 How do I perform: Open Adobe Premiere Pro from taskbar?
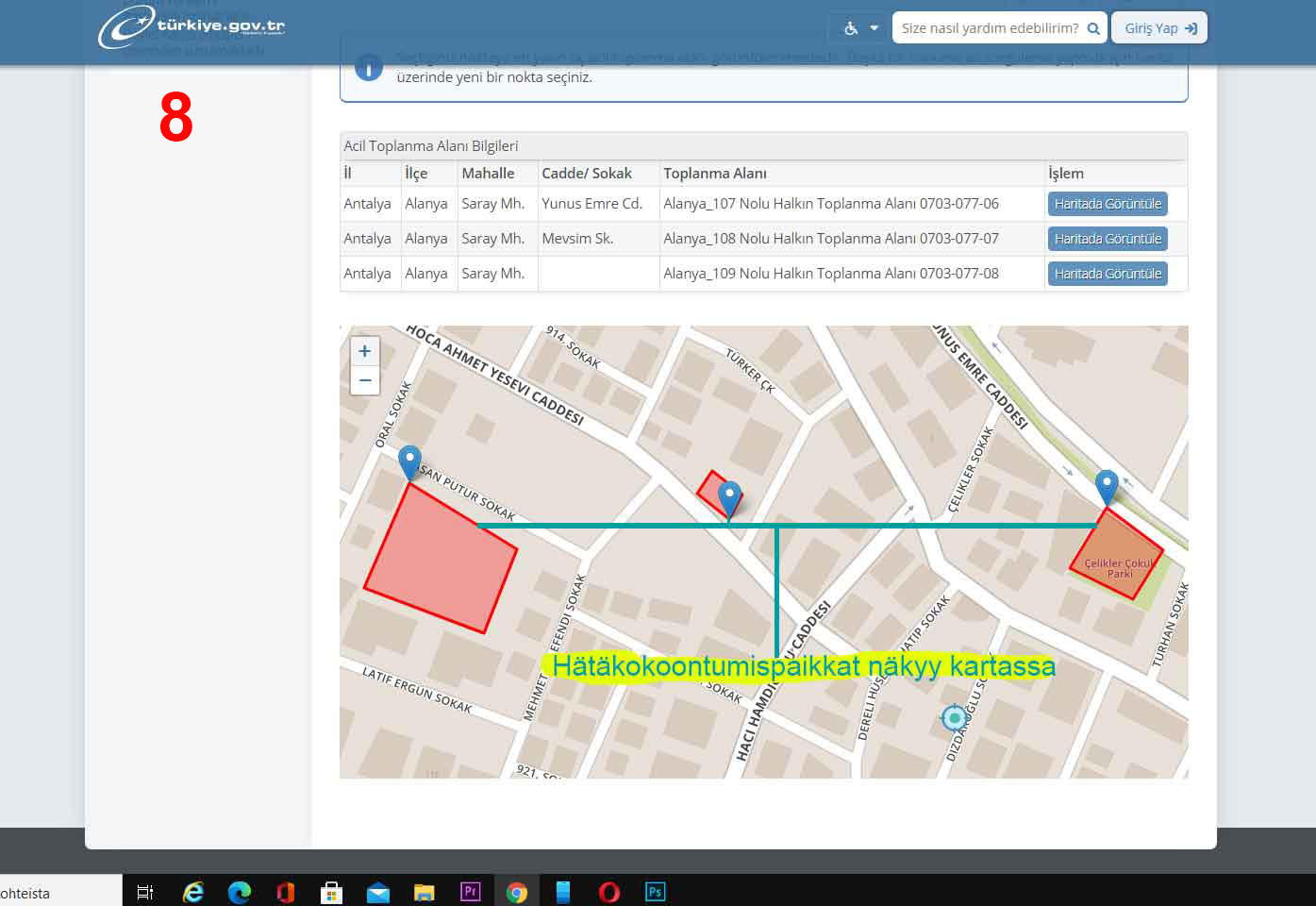point(470,892)
